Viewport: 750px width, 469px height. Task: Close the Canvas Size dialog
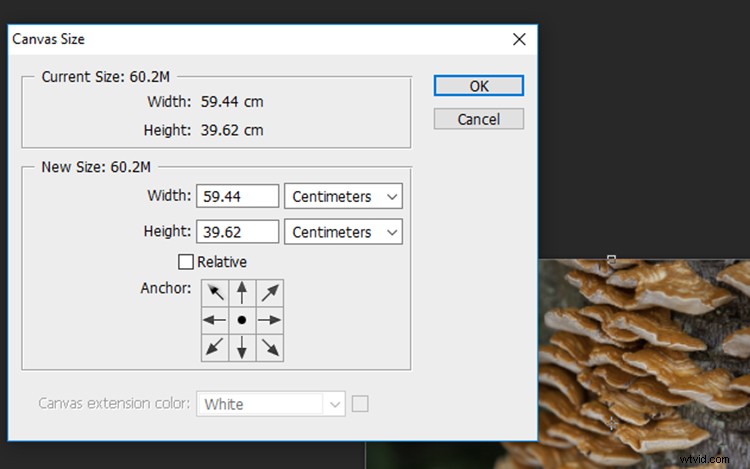click(x=519, y=40)
